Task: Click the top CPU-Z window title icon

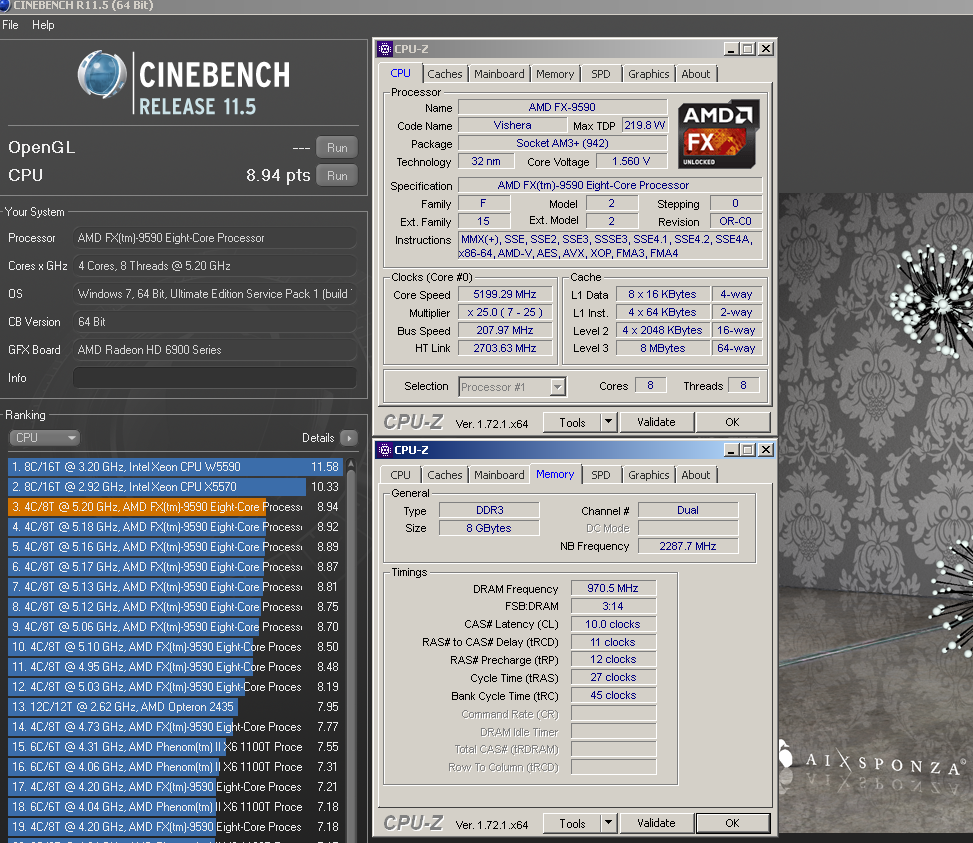Action: pos(385,49)
